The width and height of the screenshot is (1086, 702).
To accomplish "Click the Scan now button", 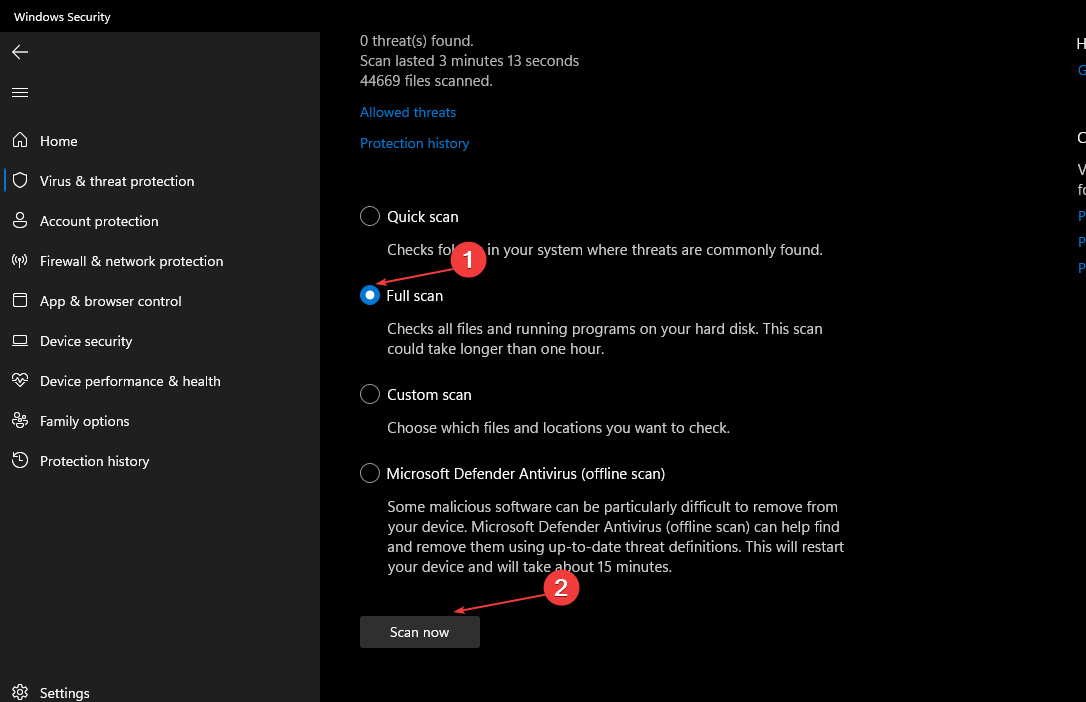I will (x=419, y=631).
